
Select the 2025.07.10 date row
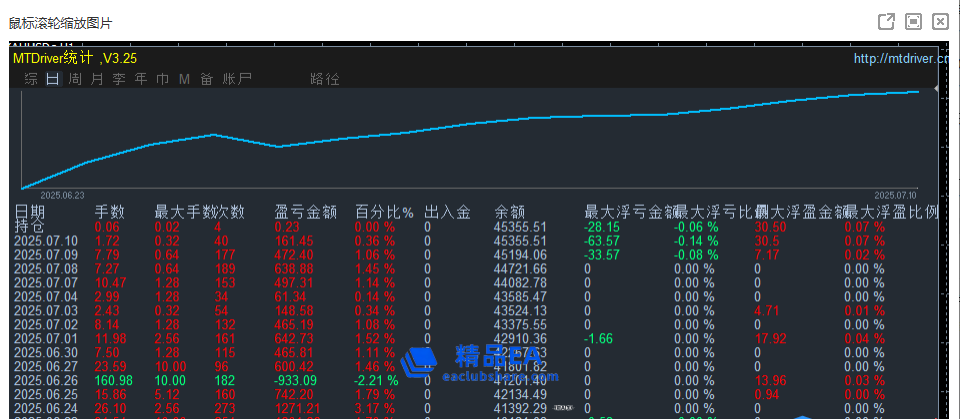[46, 240]
